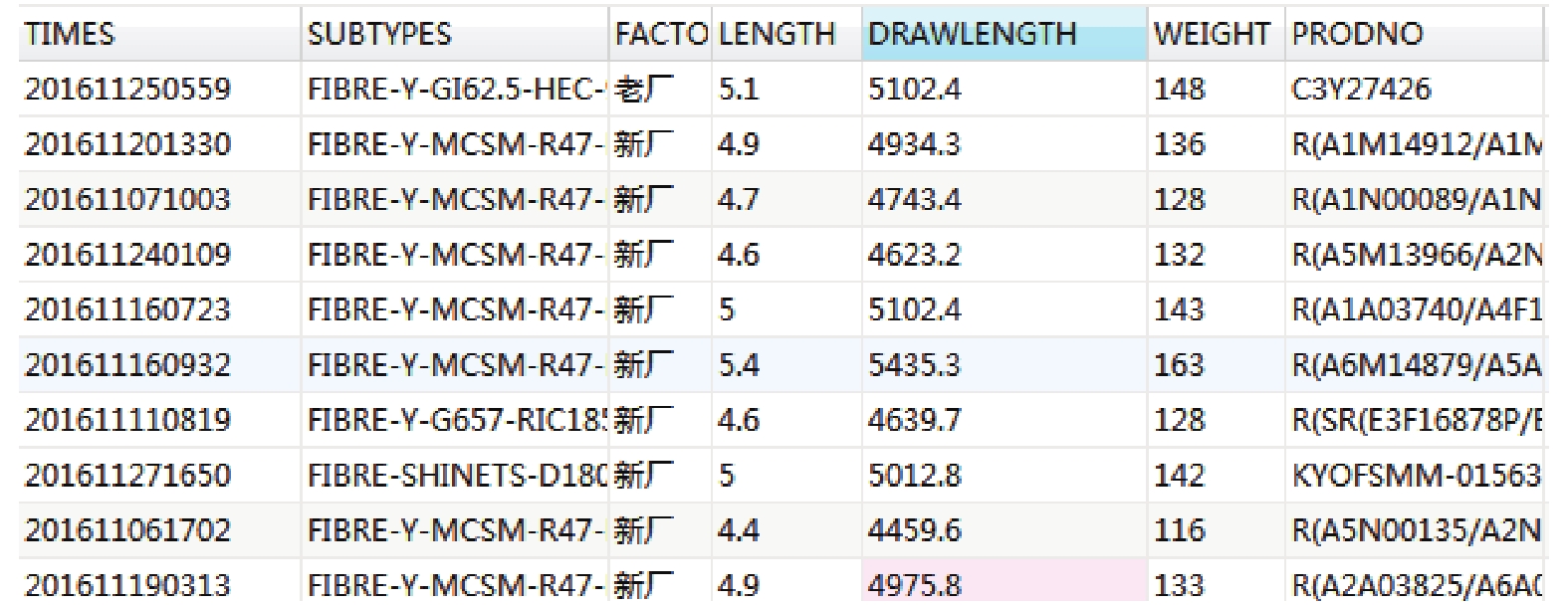Select the length cell showing 5.4
Screen dimensions: 1568x605
coord(786,365)
